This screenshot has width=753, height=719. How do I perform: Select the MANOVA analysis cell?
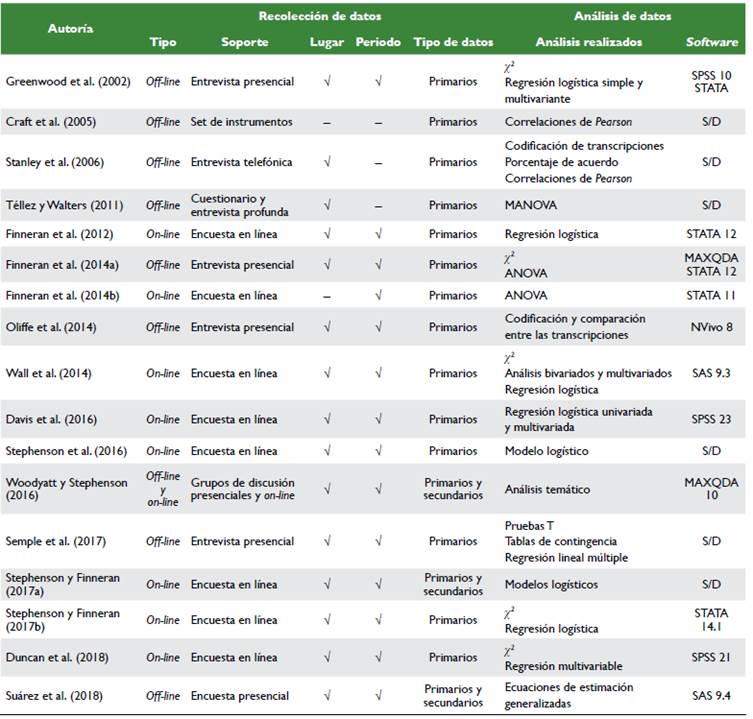(530, 205)
